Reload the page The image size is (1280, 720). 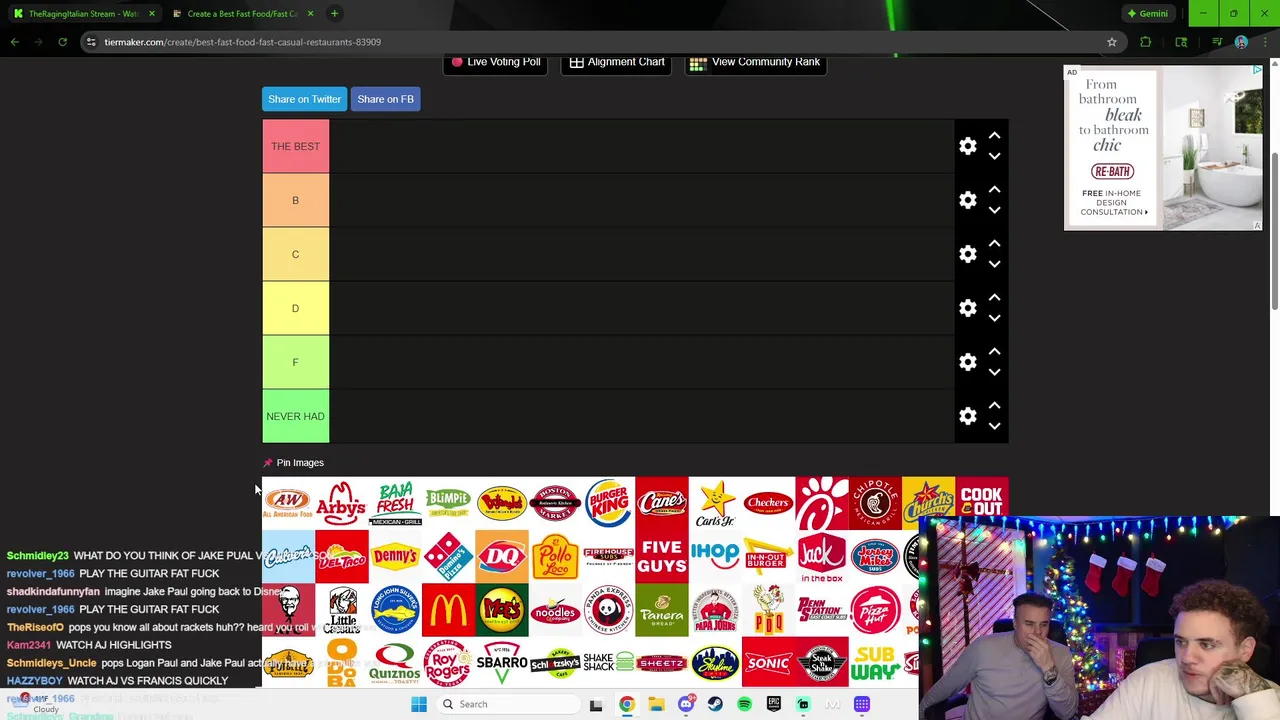(x=62, y=42)
